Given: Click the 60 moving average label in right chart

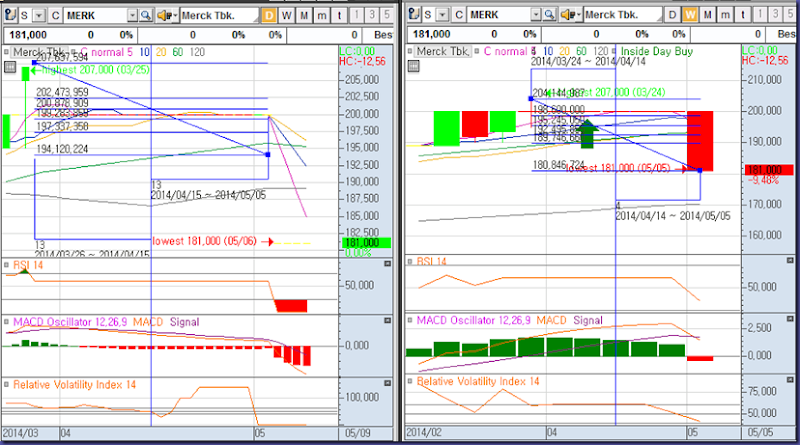Looking at the screenshot, I should point(581,51).
